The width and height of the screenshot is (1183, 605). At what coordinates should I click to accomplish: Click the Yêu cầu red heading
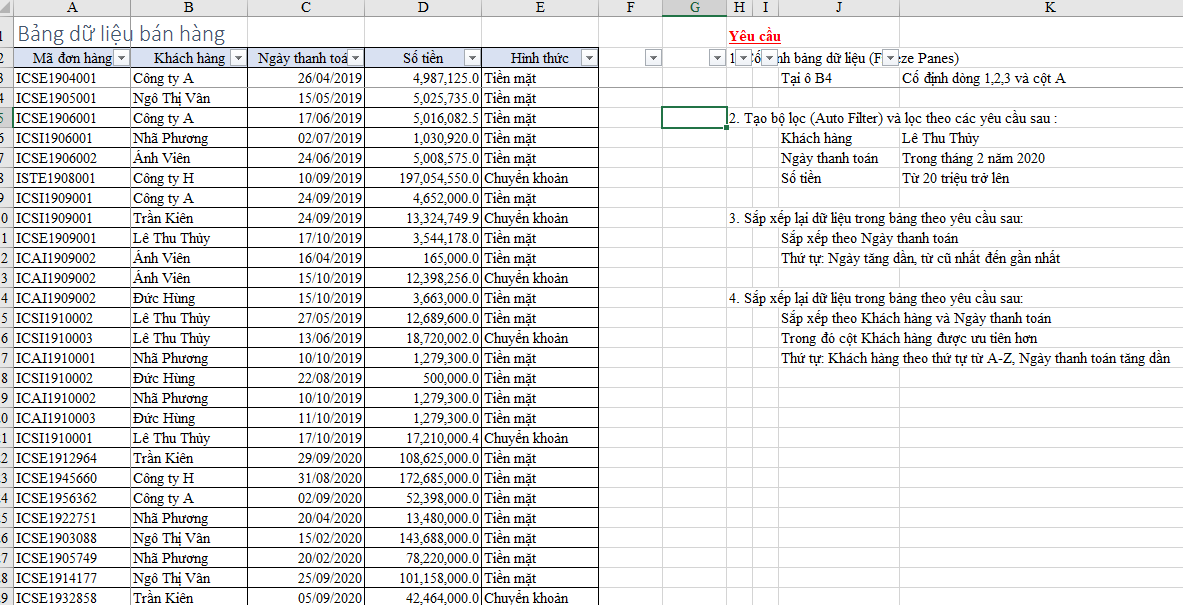755,36
